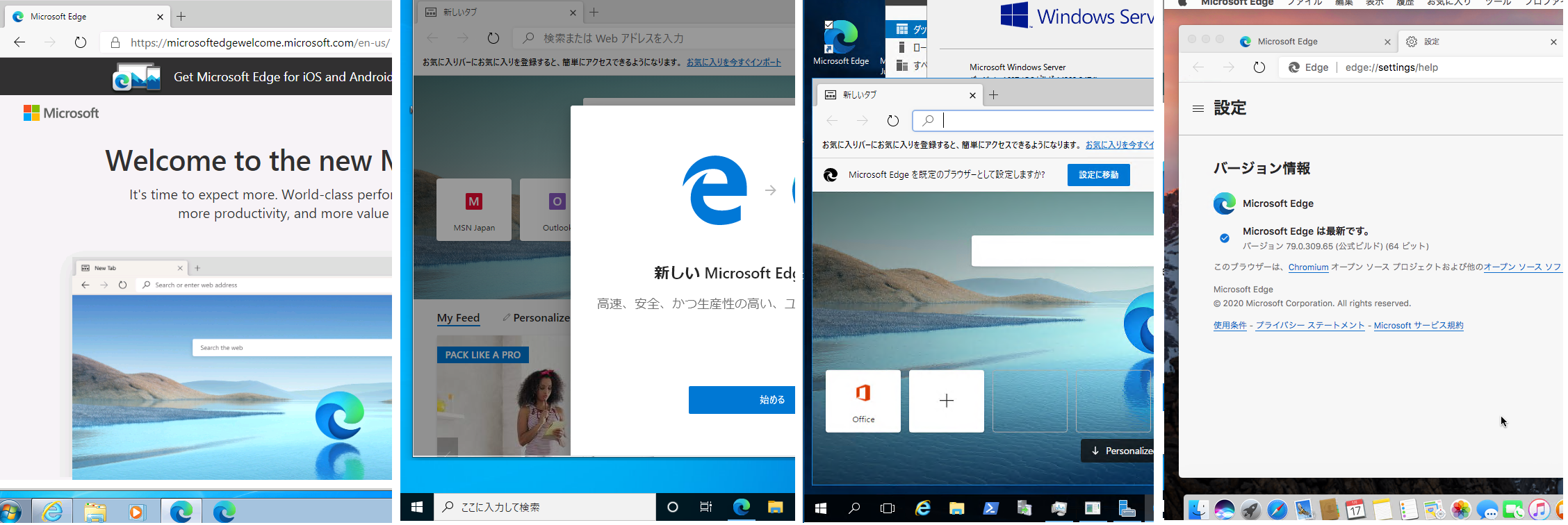Open Windows Explorer folder on the Windows 7 taskbar
This screenshot has height=525, width=1568.
[95, 512]
